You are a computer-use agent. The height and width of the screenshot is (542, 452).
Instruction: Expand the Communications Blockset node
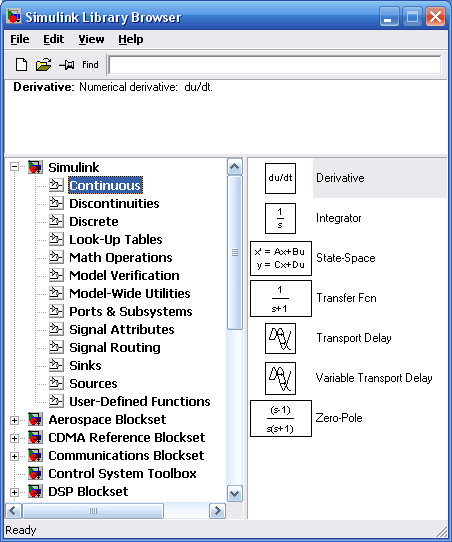[x=15, y=456]
